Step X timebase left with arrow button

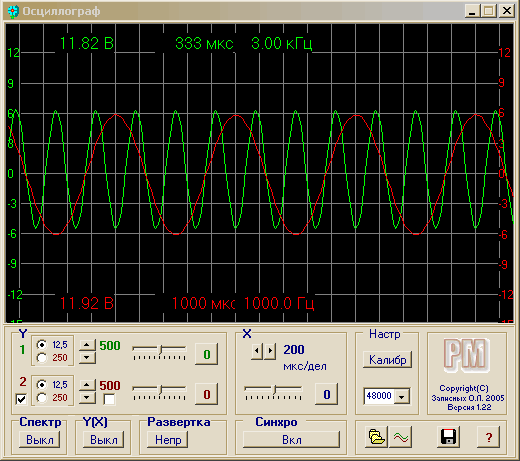[257, 351]
